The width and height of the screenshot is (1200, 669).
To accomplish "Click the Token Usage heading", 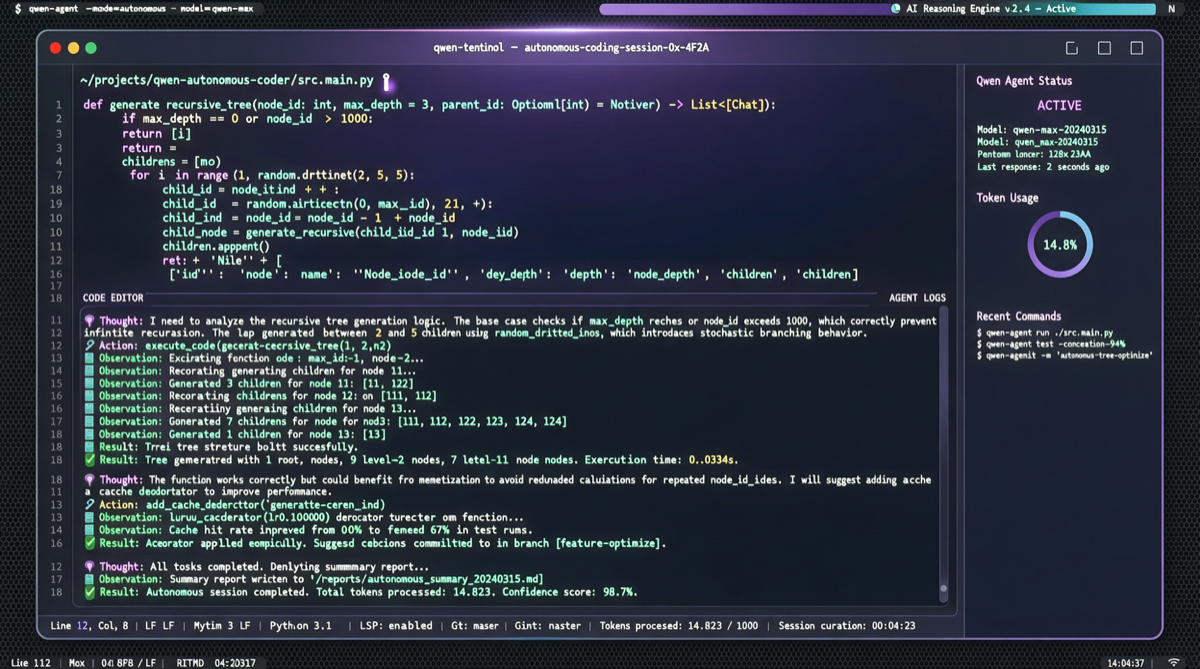I will point(1007,198).
